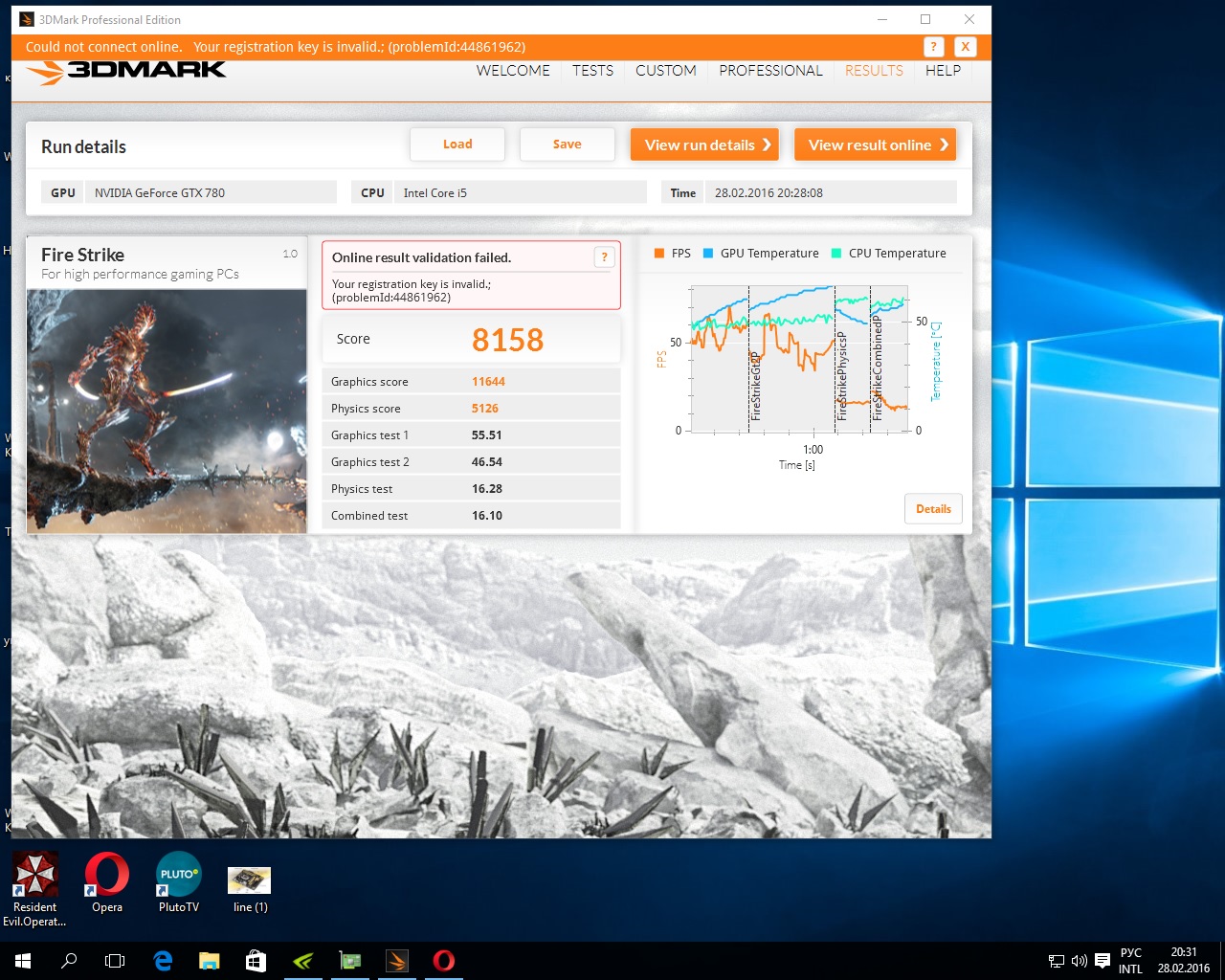
Task: Click the Physics score value 5126
Action: point(485,409)
